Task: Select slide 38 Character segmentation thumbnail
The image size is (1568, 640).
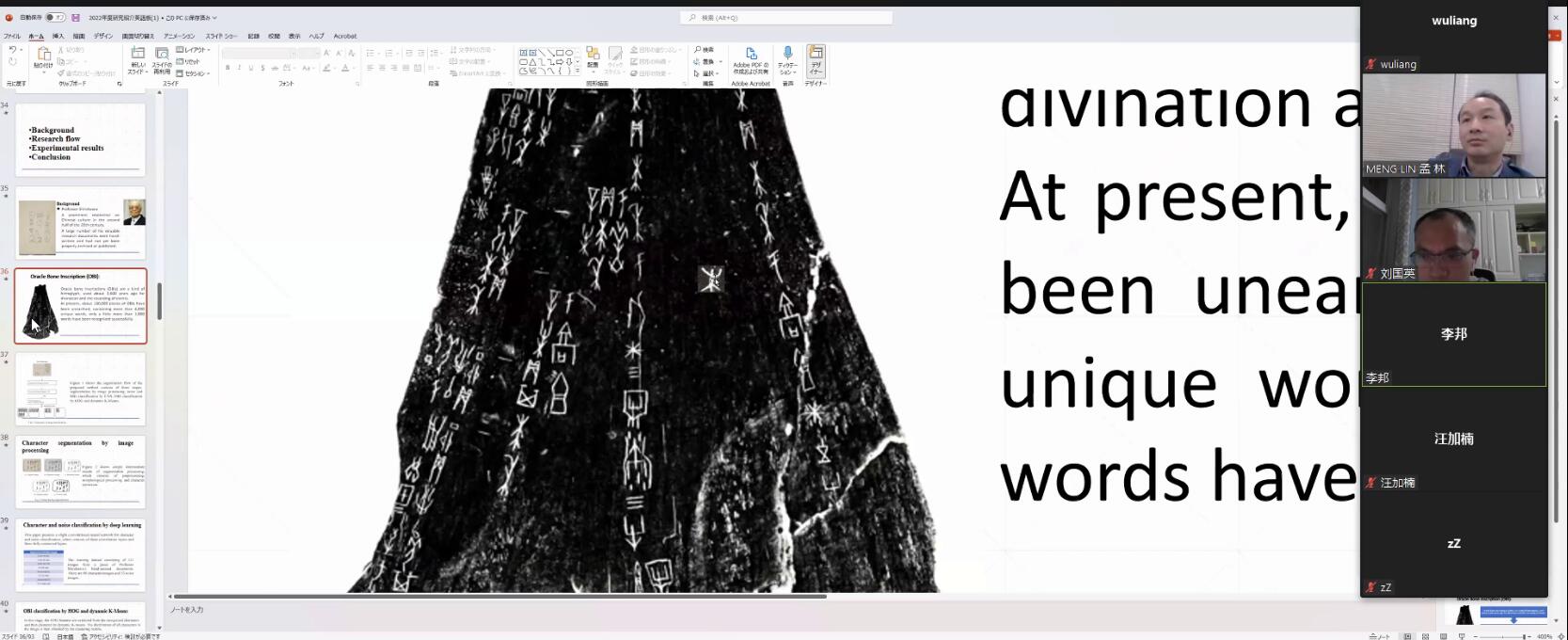Action: (x=81, y=472)
